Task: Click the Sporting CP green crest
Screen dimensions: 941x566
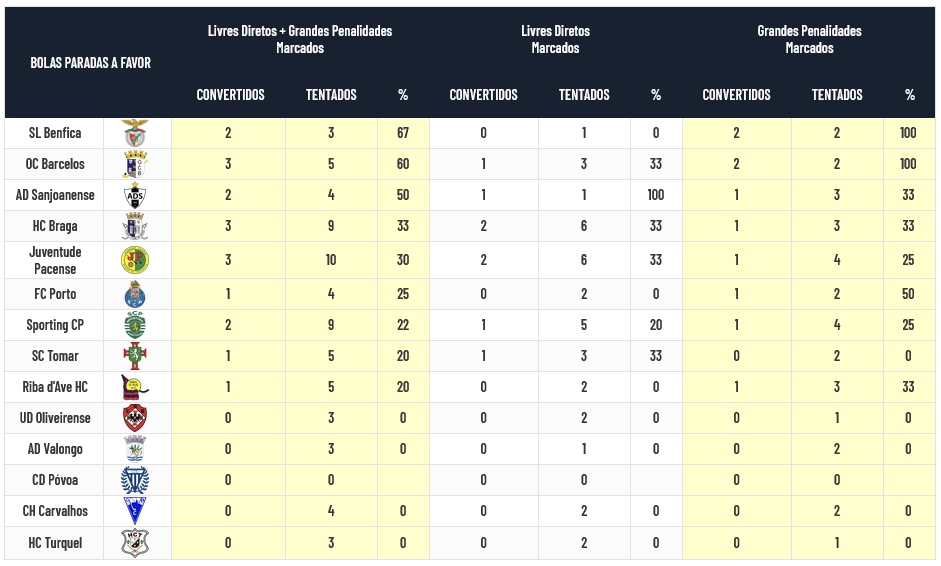Action: pyautogui.click(x=134, y=325)
